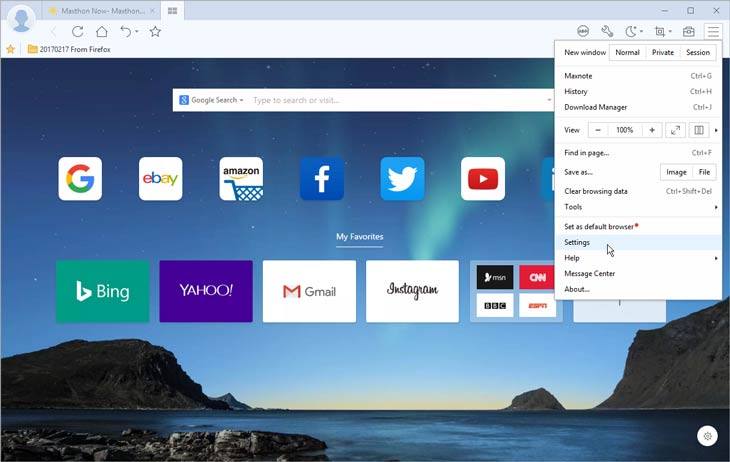Viewport: 730px width, 462px height.
Task: Switch to the Maxthon Now tab
Action: pyautogui.click(x=100, y=11)
